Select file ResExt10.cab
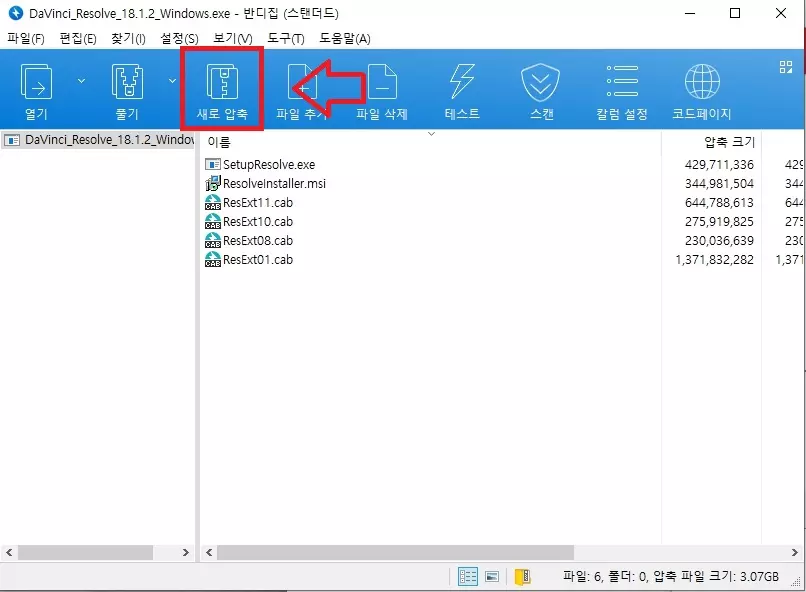Viewport: 806px width, 592px height. [x=258, y=221]
